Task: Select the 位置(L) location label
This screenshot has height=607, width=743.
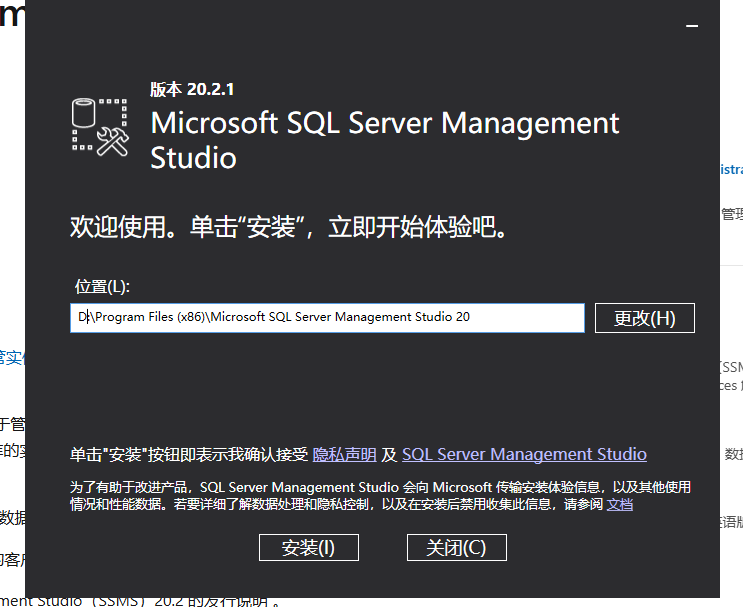Action: coord(102,287)
